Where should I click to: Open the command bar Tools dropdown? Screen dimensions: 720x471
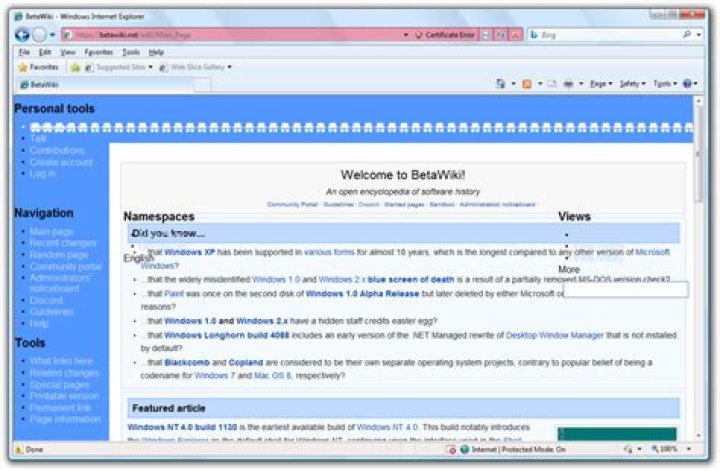(x=665, y=84)
